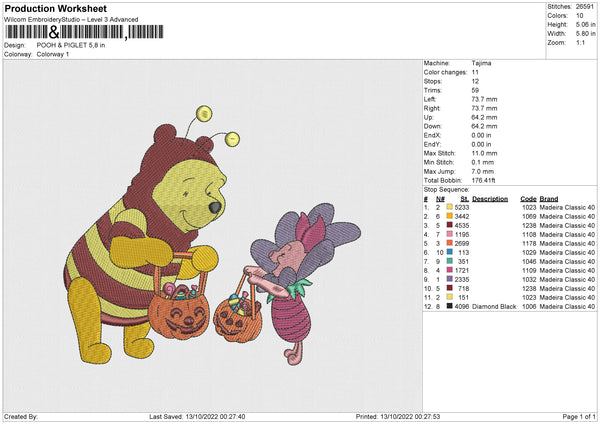
Task: Click the 'Description' column header
Action: click(490, 199)
